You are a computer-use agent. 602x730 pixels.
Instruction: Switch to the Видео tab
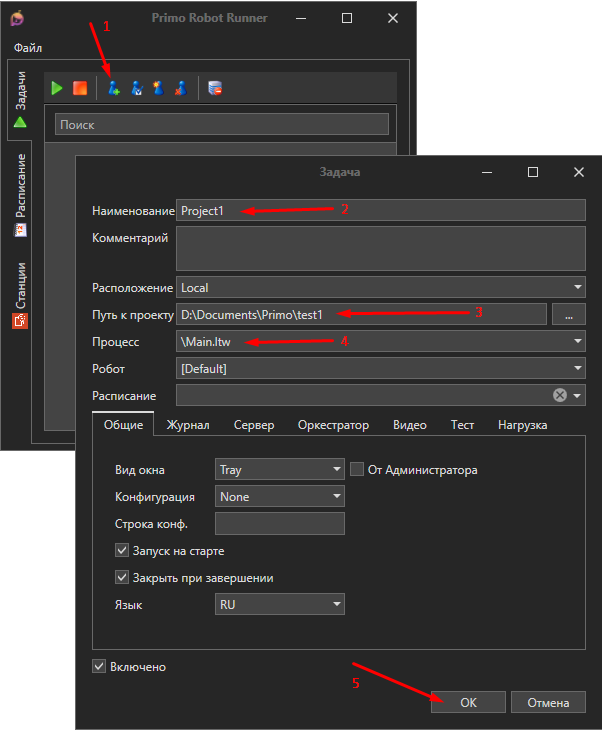(410, 425)
